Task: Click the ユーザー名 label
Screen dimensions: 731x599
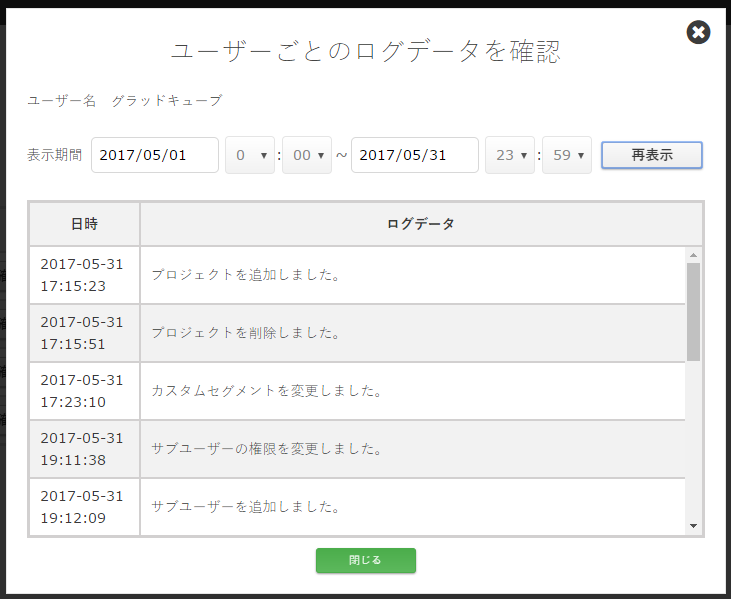Action: coord(62,100)
